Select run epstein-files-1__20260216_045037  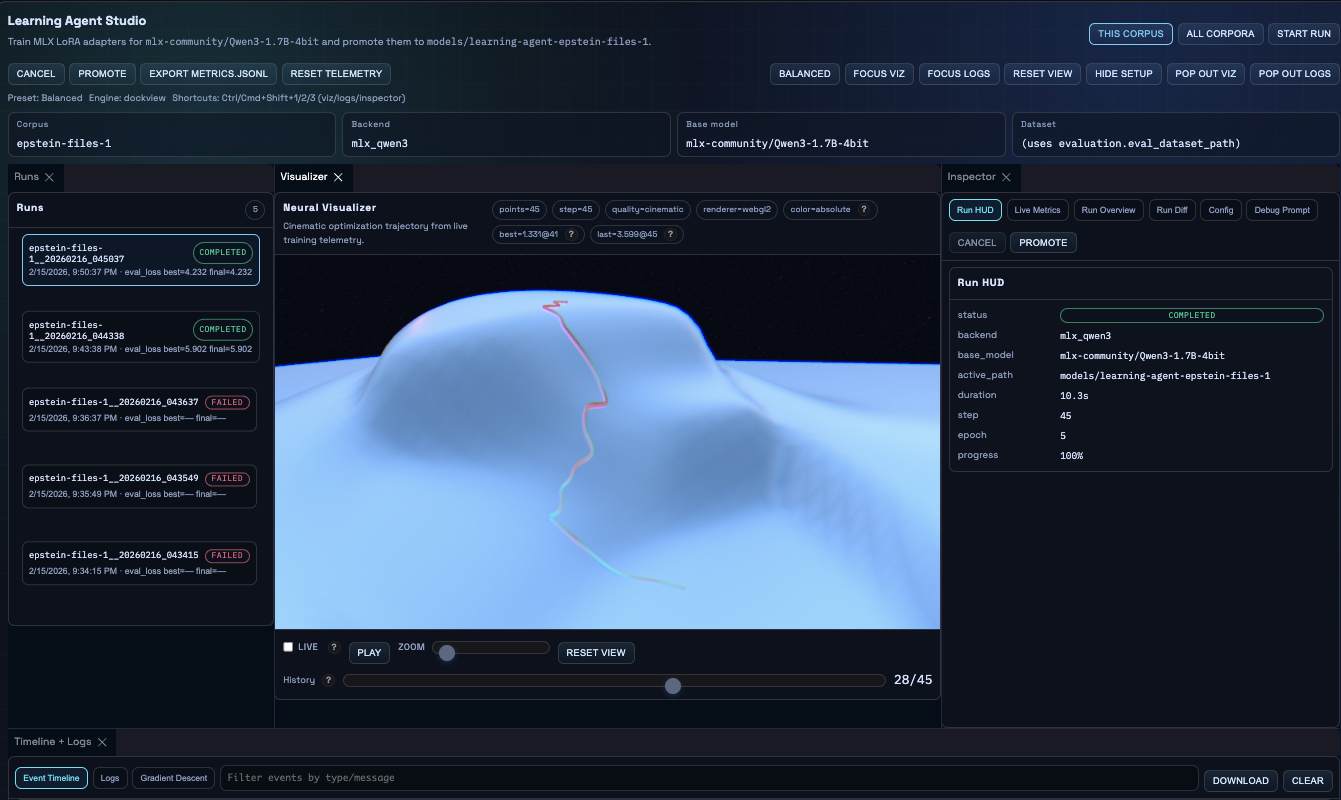(140, 259)
